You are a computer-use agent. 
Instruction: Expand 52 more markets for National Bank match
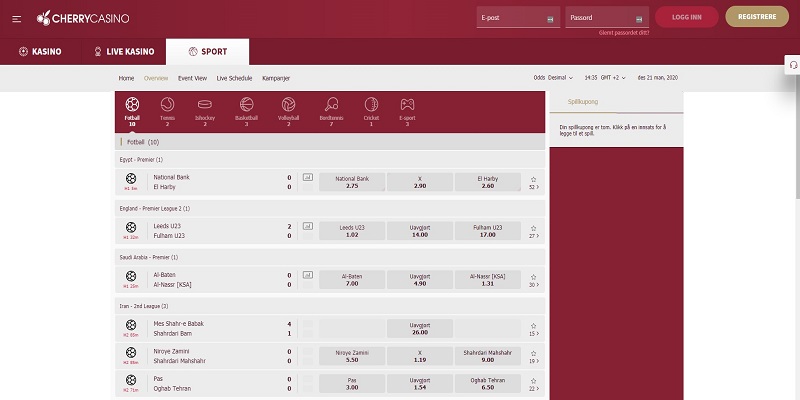[x=534, y=187]
